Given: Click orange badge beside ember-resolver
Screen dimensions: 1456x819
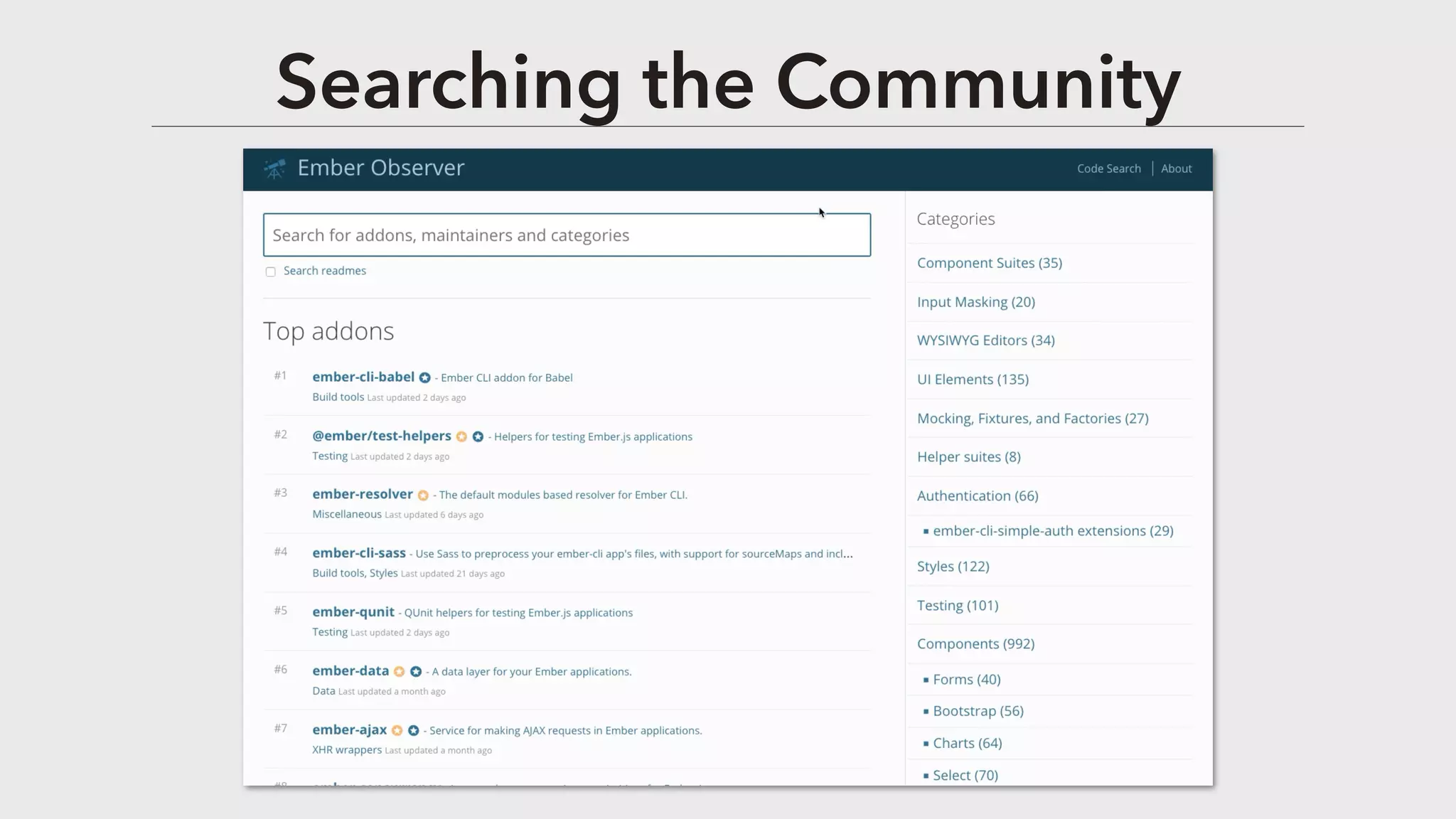Looking at the screenshot, I should click(x=423, y=496).
